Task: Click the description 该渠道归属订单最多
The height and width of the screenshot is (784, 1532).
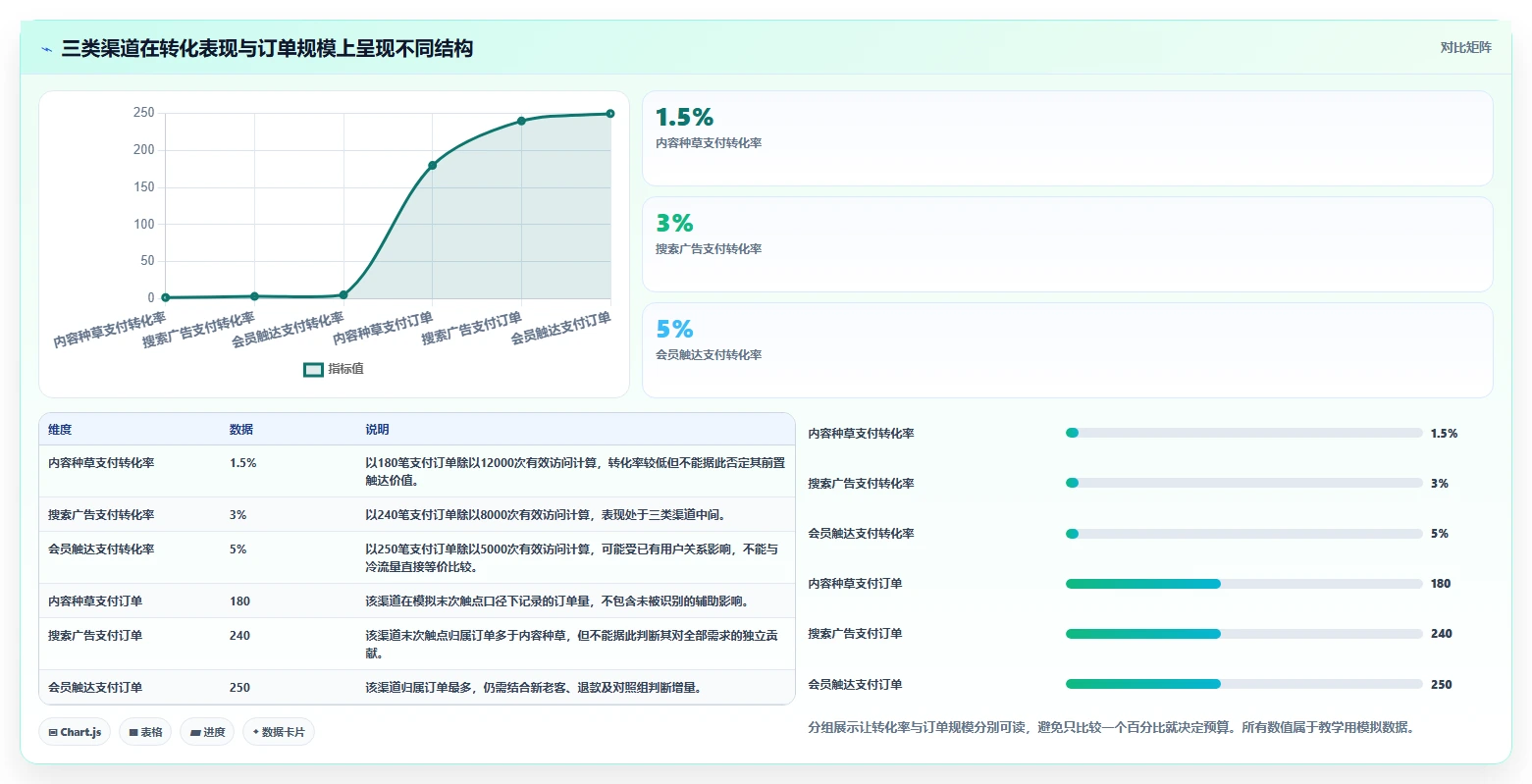Action: click(534, 688)
